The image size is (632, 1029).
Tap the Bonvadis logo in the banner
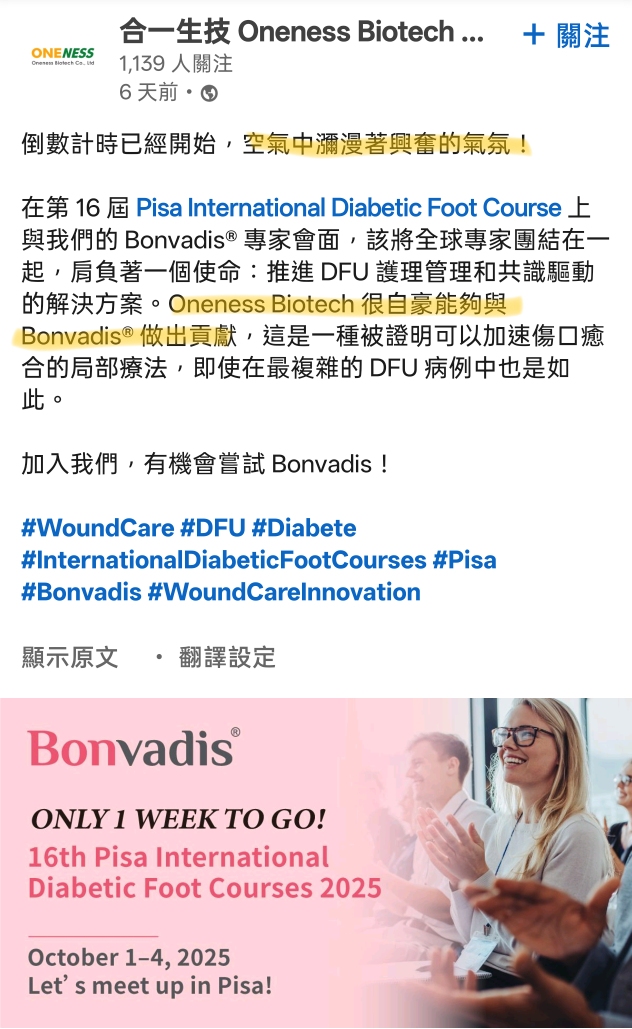(134, 747)
